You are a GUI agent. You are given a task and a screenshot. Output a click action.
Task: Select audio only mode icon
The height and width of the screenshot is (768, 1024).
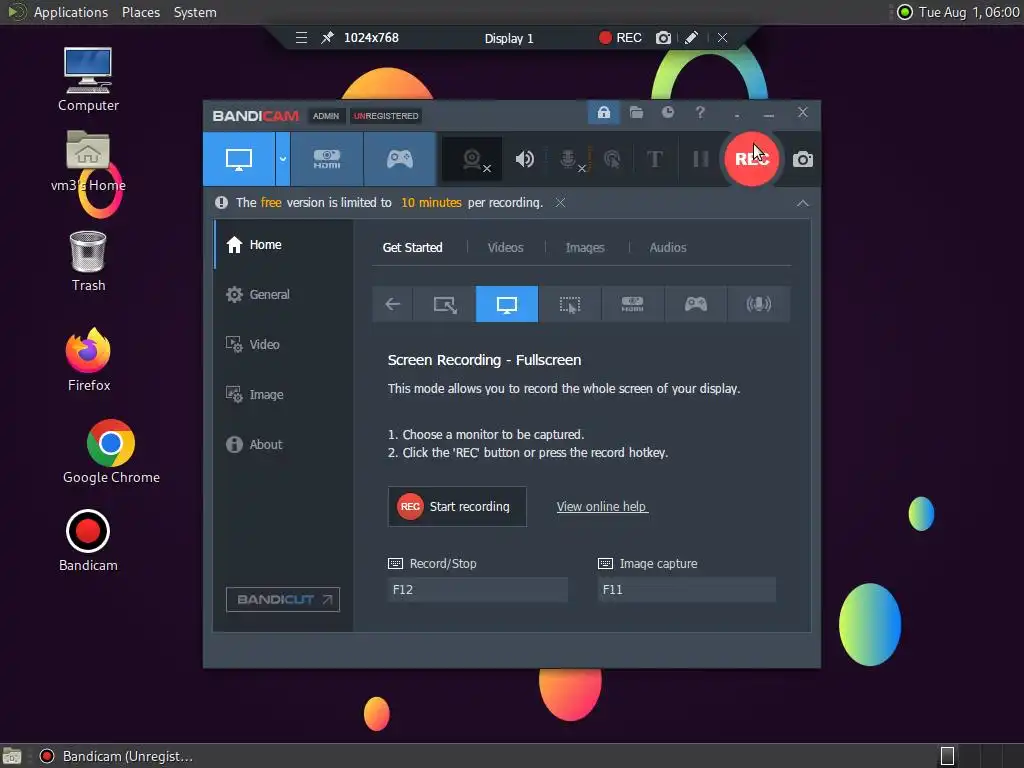[x=758, y=304]
